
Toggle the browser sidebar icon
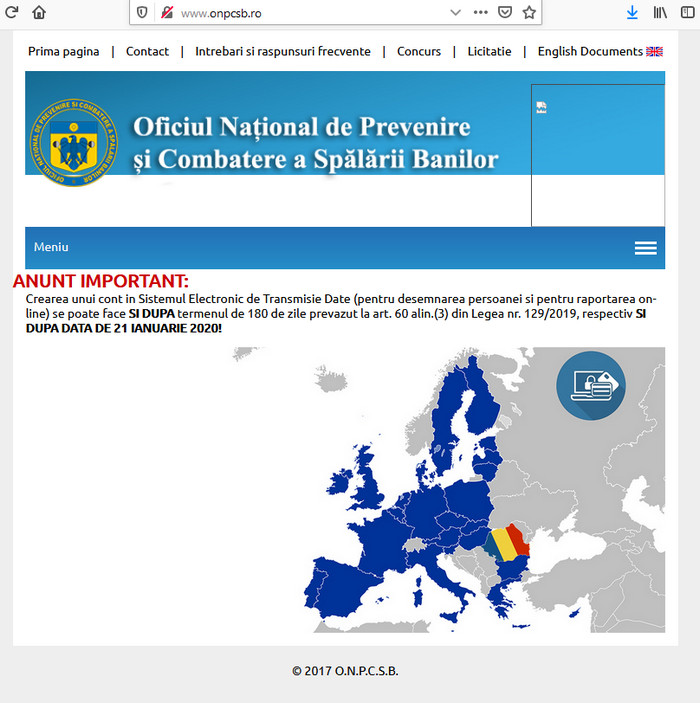(687, 13)
